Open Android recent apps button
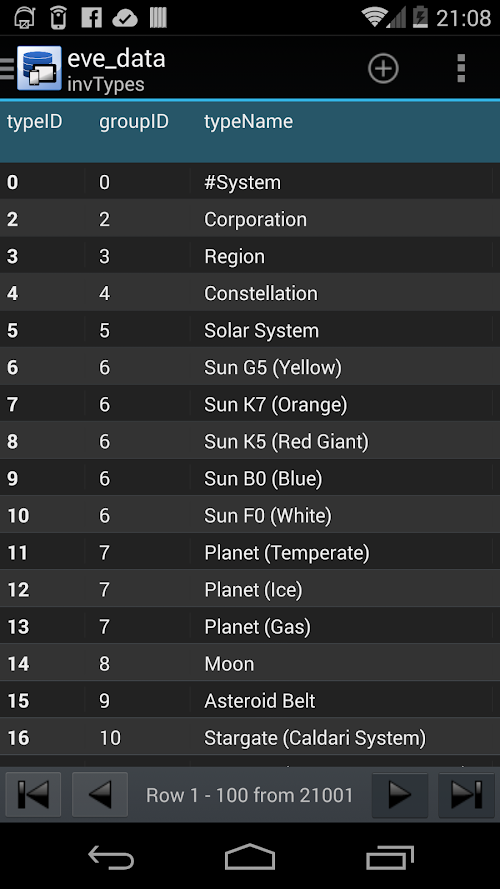Viewport: 500px width, 889px height. click(x=389, y=857)
